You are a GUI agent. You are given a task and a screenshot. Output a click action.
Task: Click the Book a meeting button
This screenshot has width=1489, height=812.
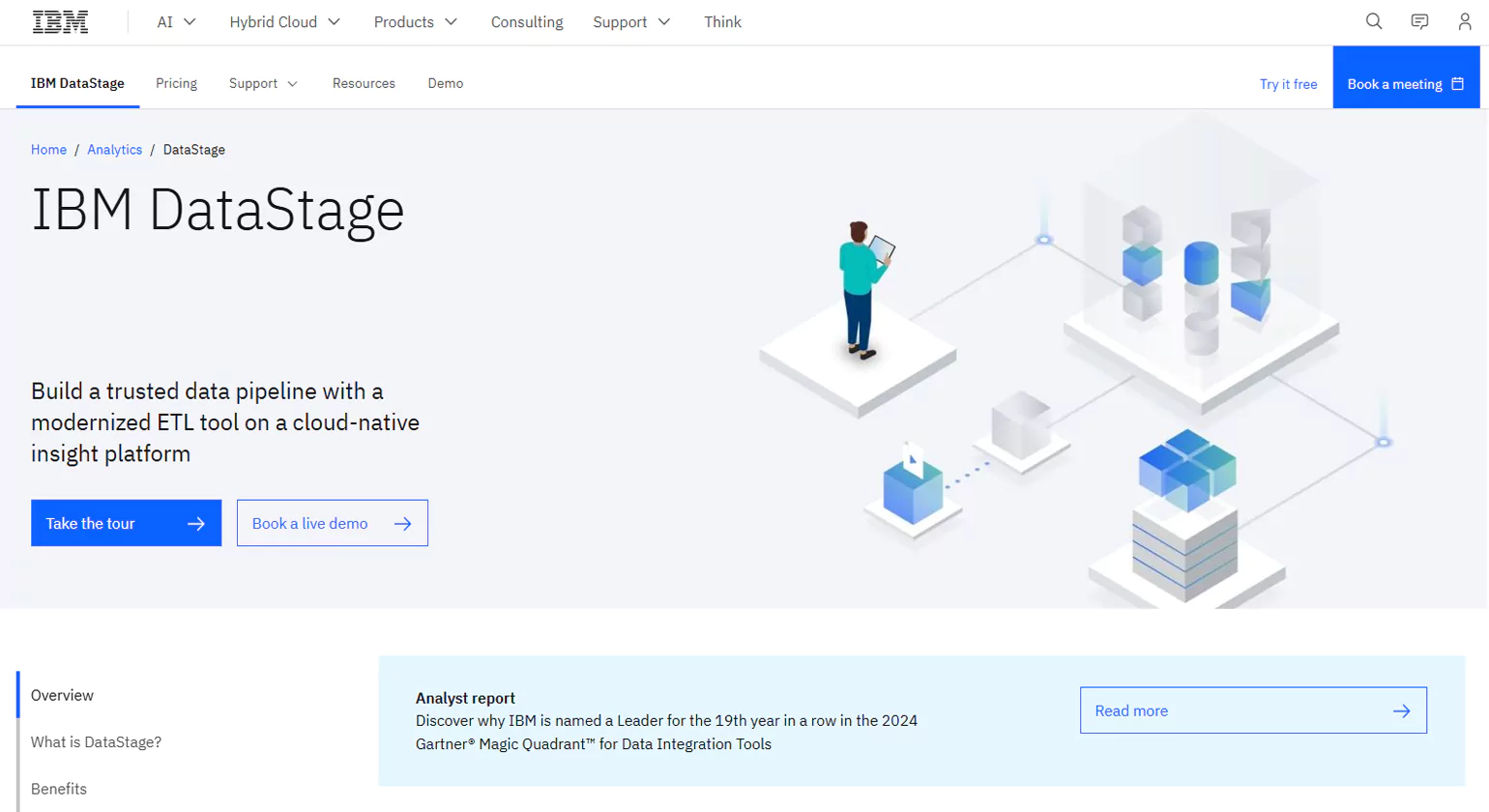click(x=1395, y=84)
